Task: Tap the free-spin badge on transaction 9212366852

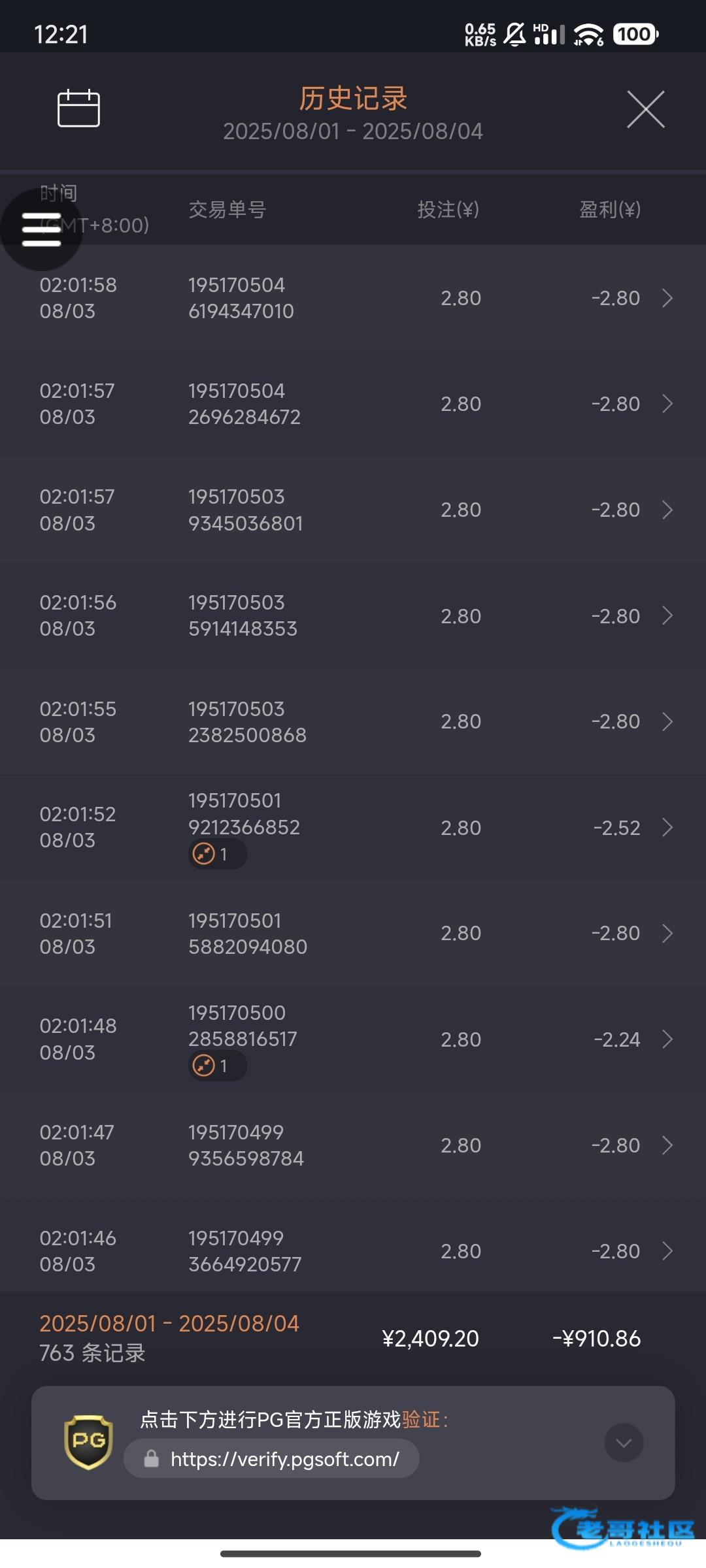Action: pyautogui.click(x=216, y=854)
